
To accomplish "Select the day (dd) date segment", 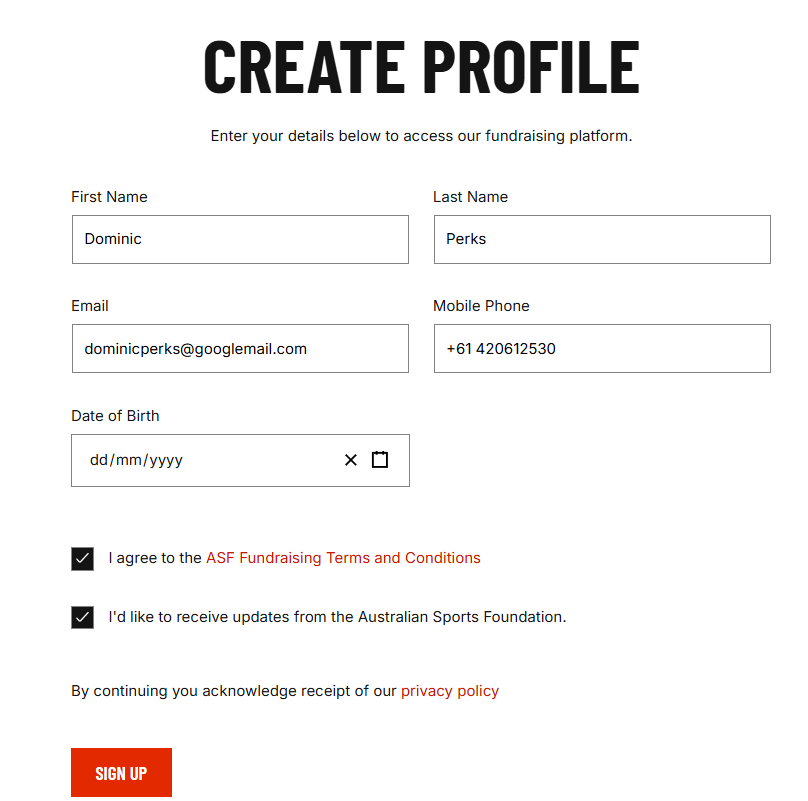I will point(98,461).
